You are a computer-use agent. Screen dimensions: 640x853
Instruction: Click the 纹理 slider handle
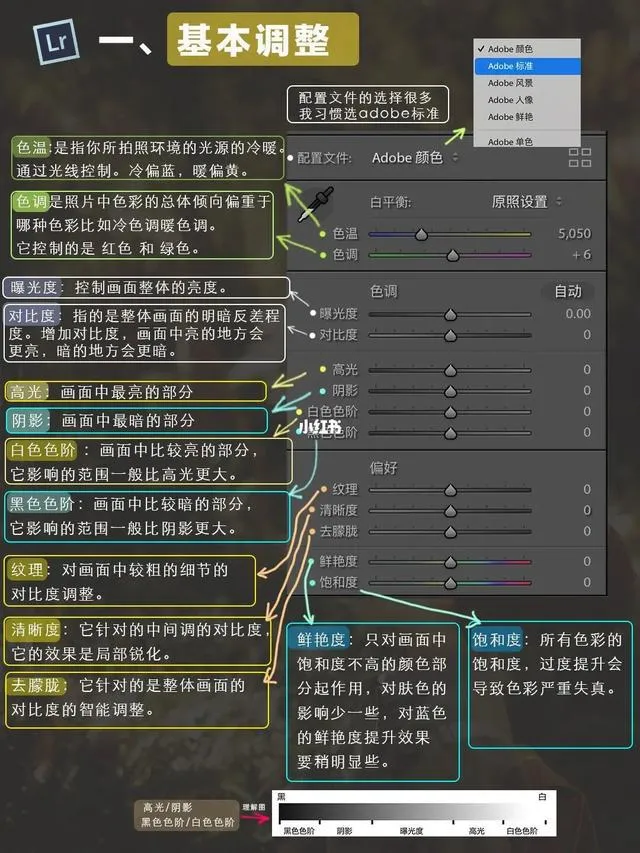click(450, 490)
